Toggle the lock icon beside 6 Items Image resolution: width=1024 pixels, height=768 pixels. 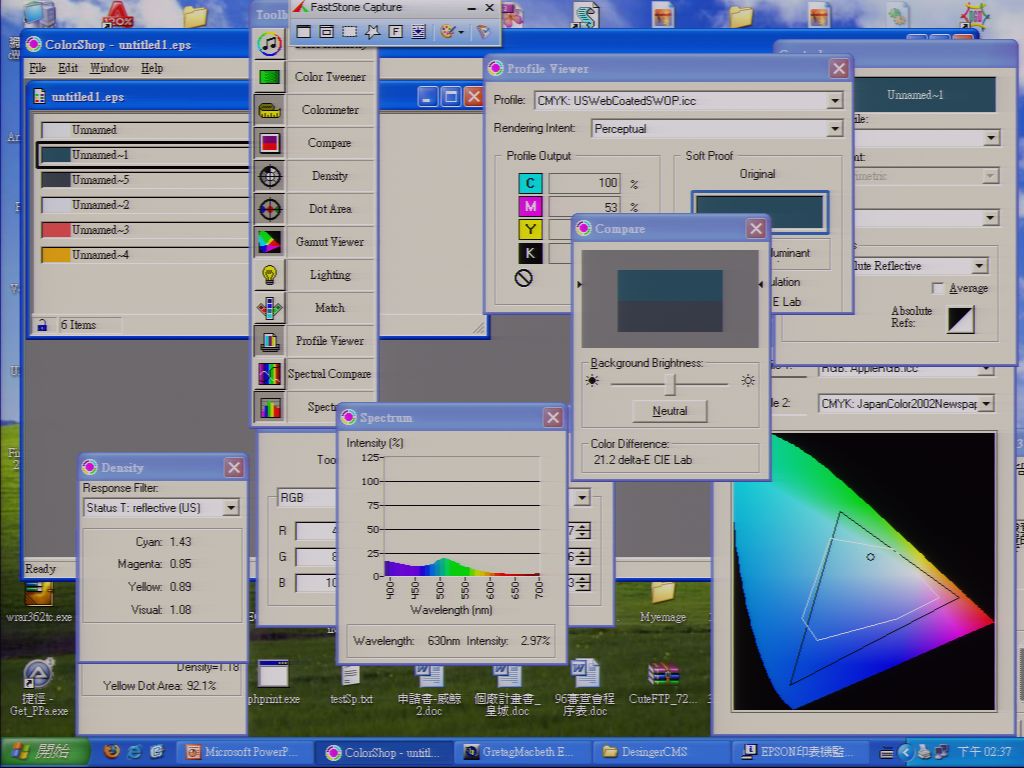pos(42,325)
